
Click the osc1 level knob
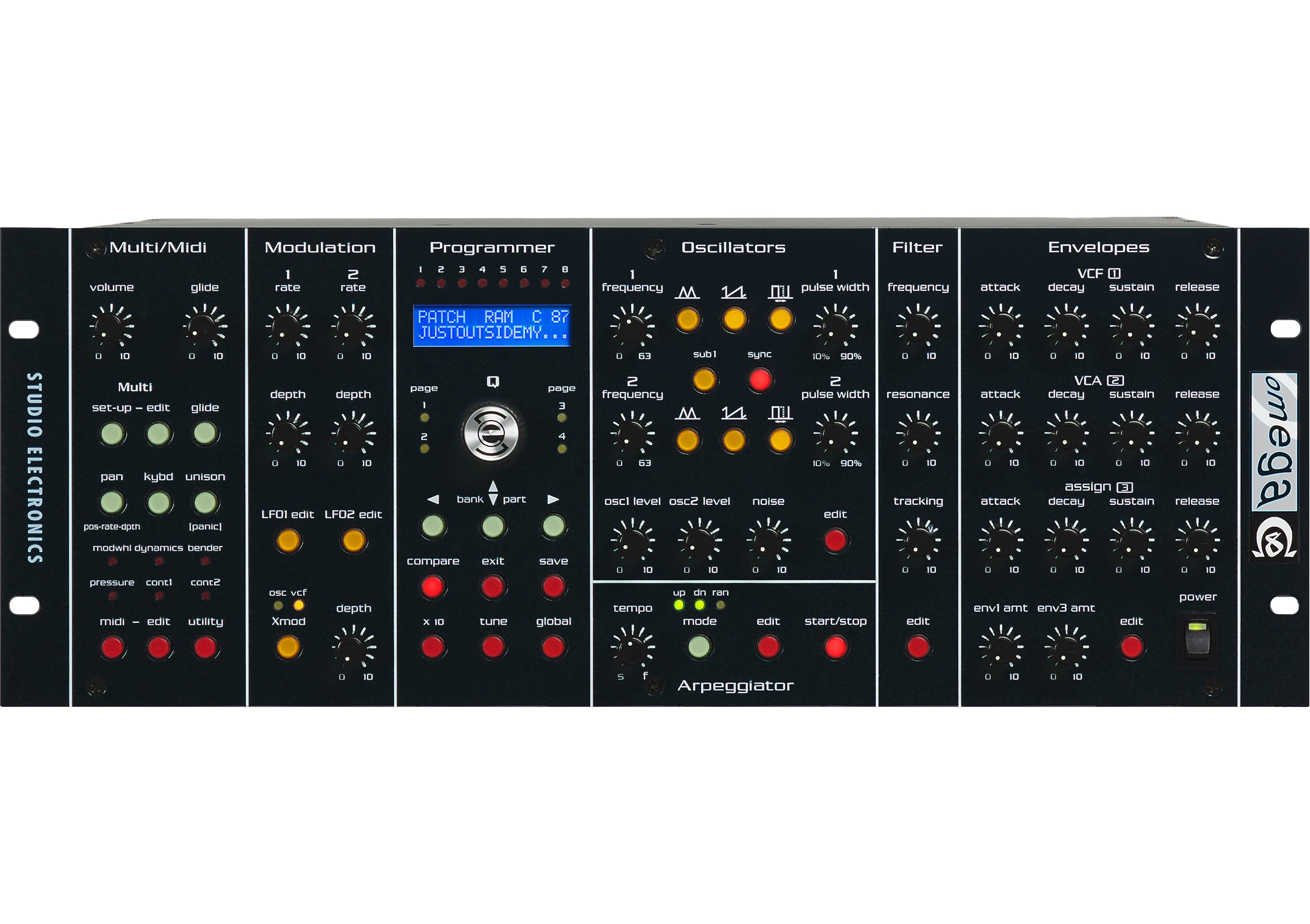[x=632, y=540]
